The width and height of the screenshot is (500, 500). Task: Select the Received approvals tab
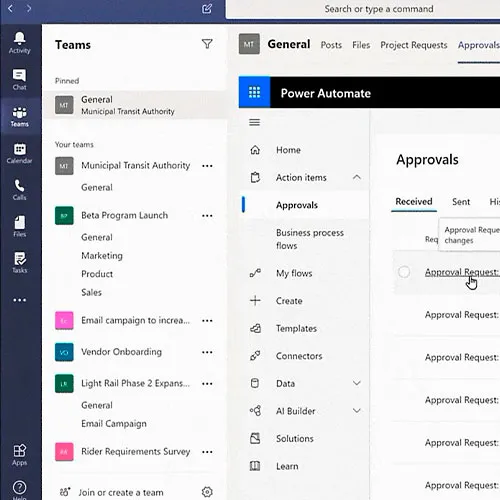(414, 201)
